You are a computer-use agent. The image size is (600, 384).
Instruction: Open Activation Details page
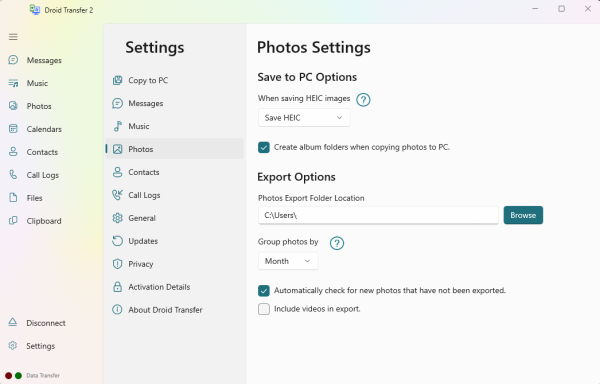point(174,287)
